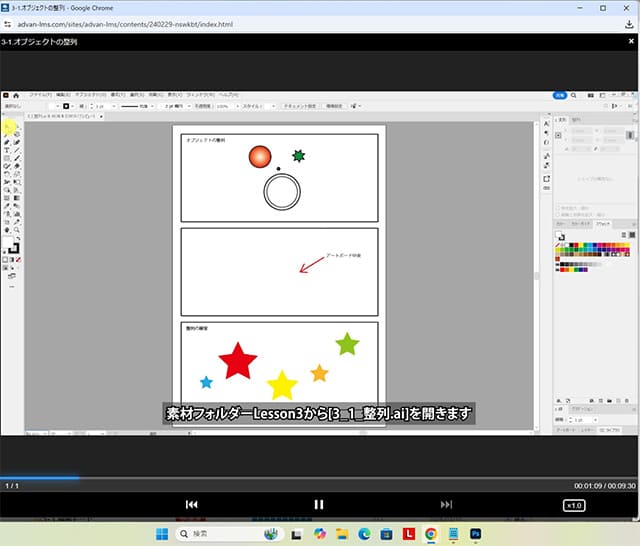Pause the lesson video

(x=319, y=505)
